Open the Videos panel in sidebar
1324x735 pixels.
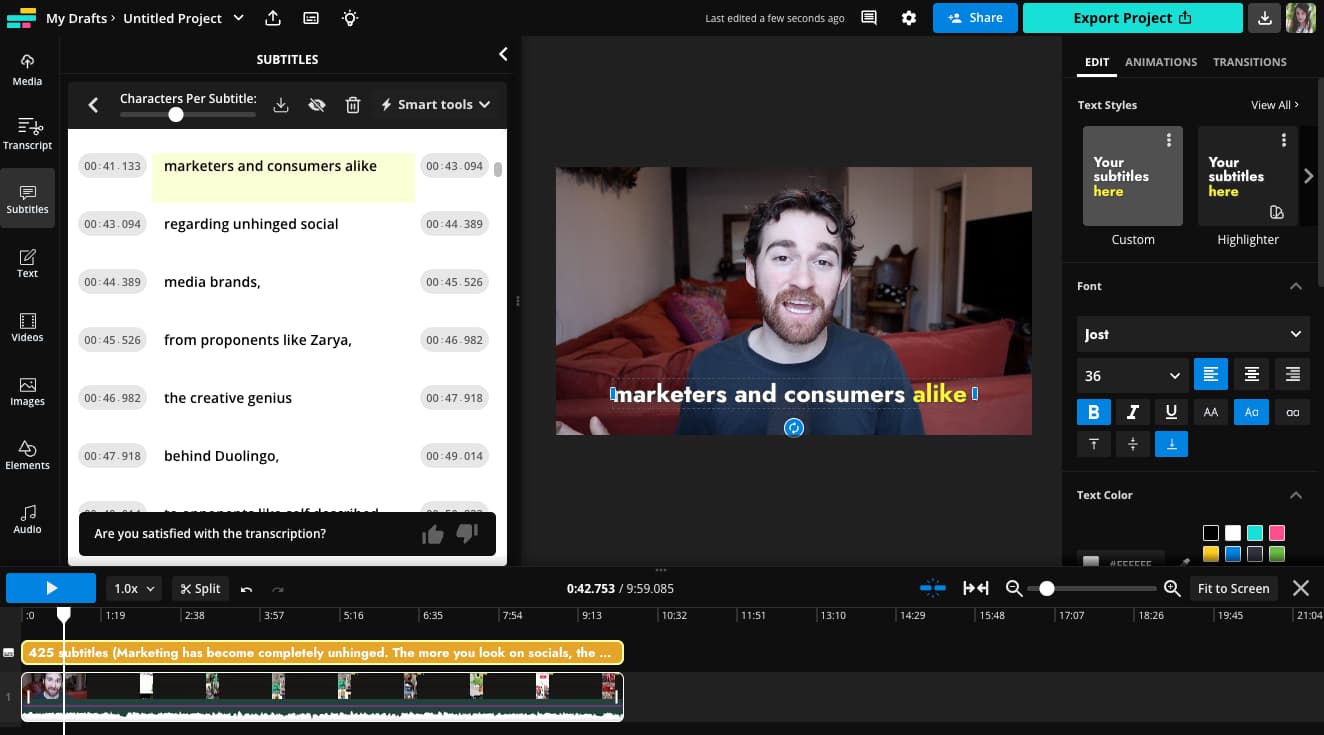(27, 326)
